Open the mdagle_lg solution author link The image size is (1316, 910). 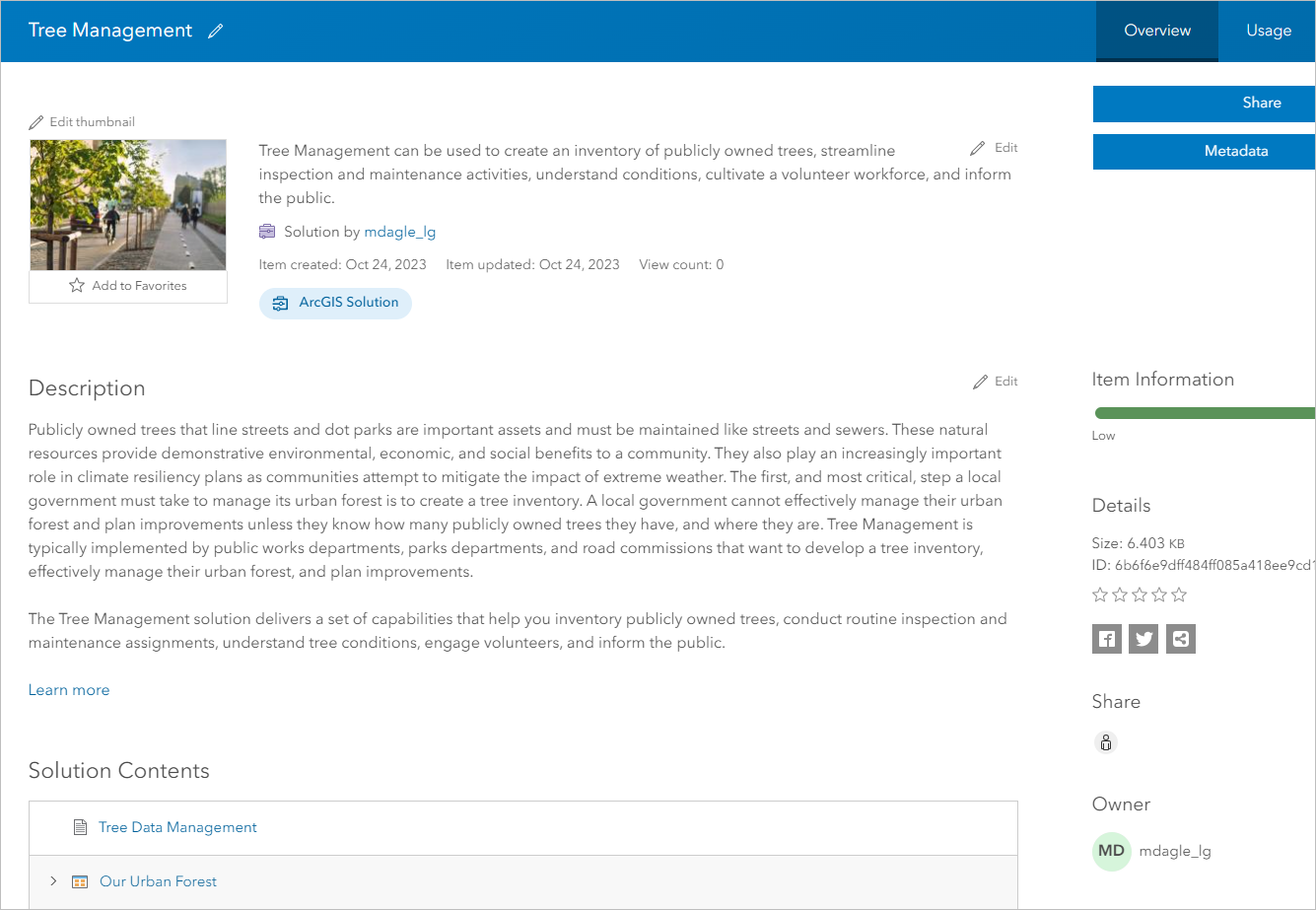click(399, 233)
